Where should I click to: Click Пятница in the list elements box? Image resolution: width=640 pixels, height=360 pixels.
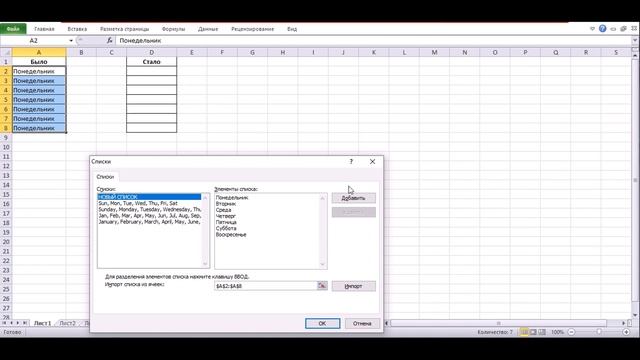(x=226, y=222)
